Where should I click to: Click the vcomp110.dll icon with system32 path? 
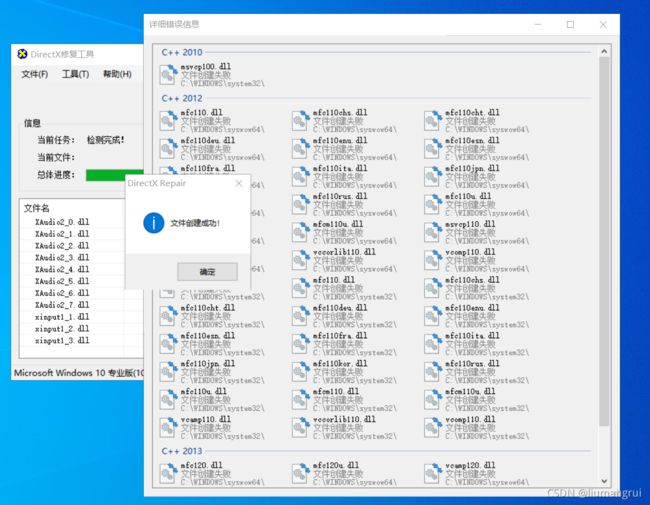point(433,427)
